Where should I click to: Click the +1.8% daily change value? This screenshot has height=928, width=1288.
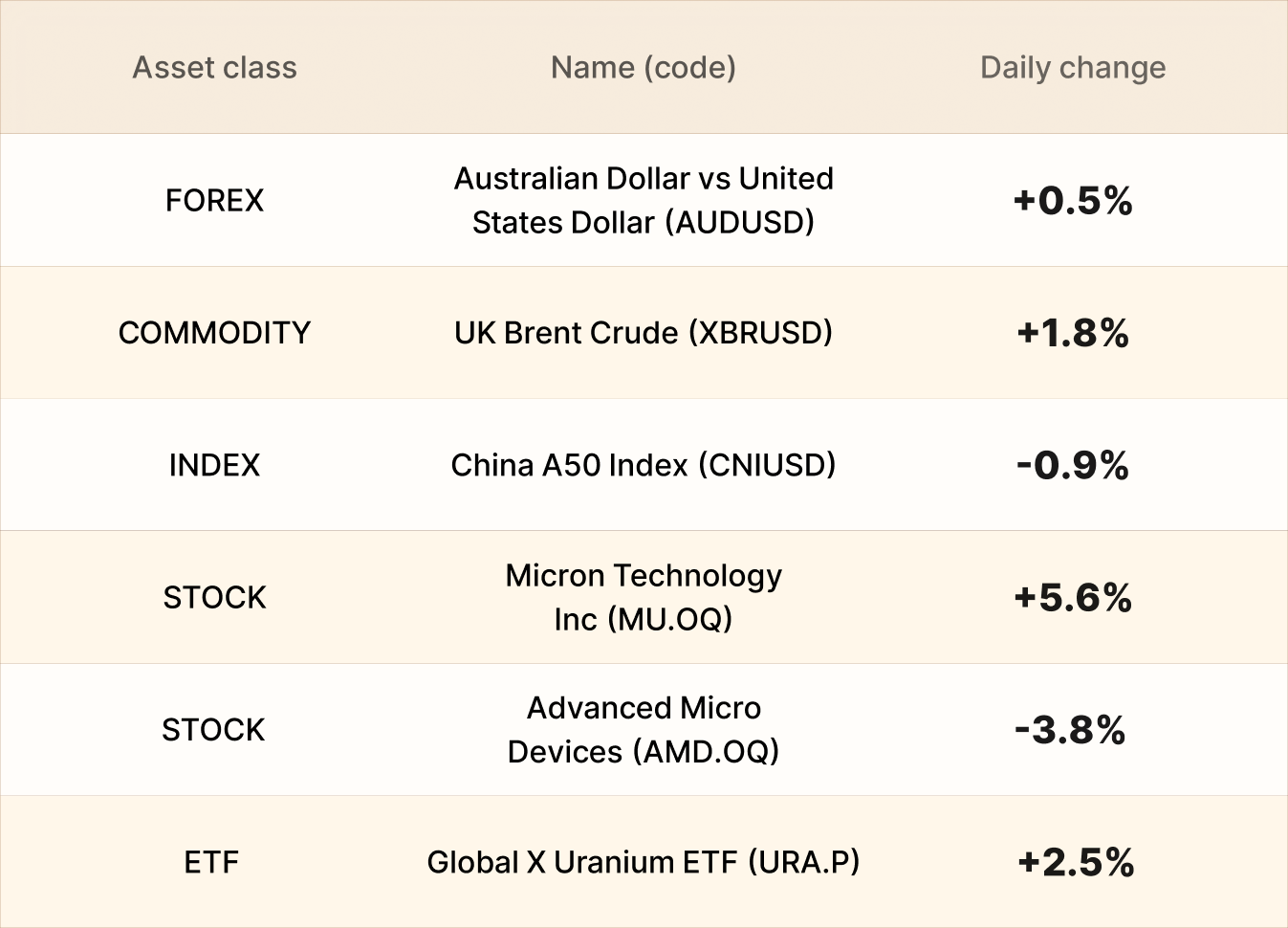pos(1073,333)
